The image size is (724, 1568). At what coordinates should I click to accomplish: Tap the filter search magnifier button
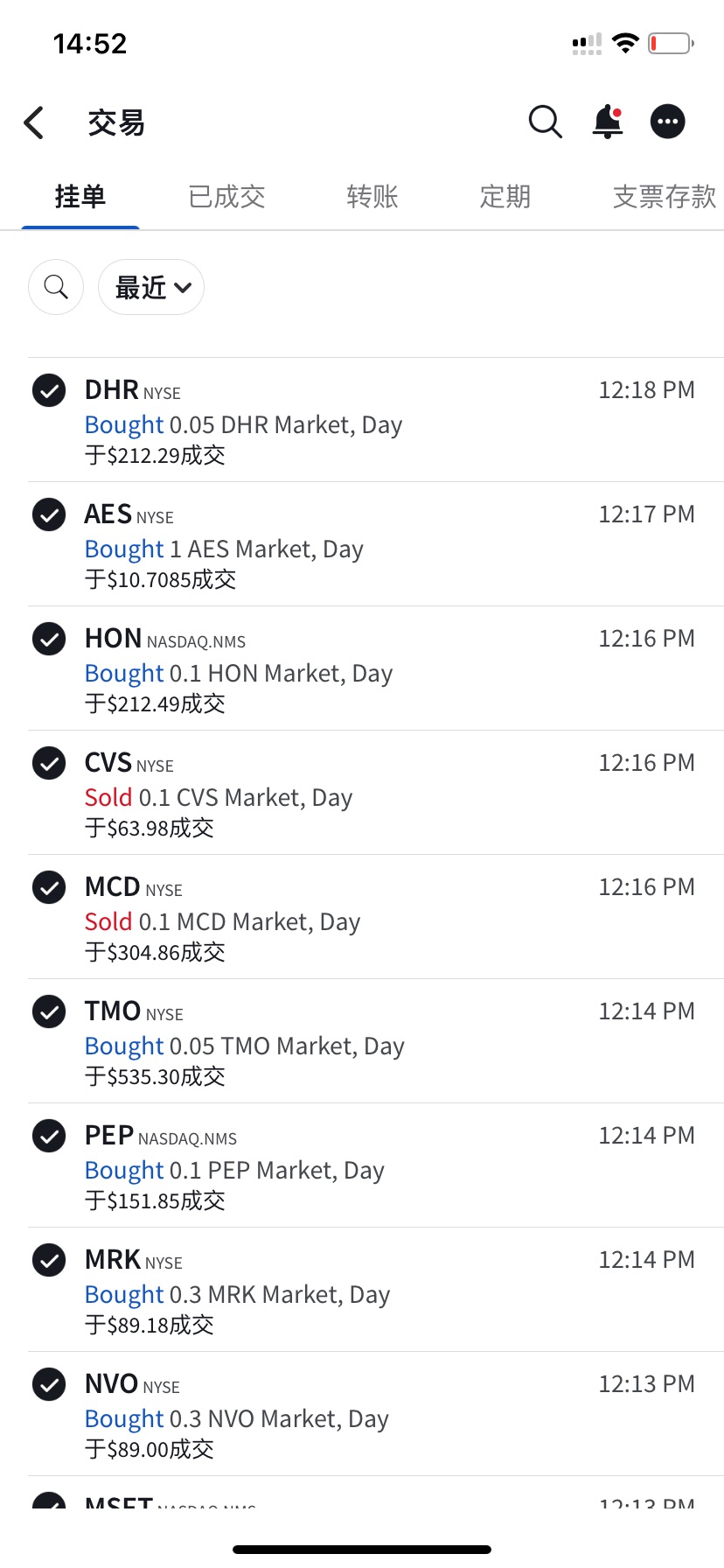pos(56,287)
